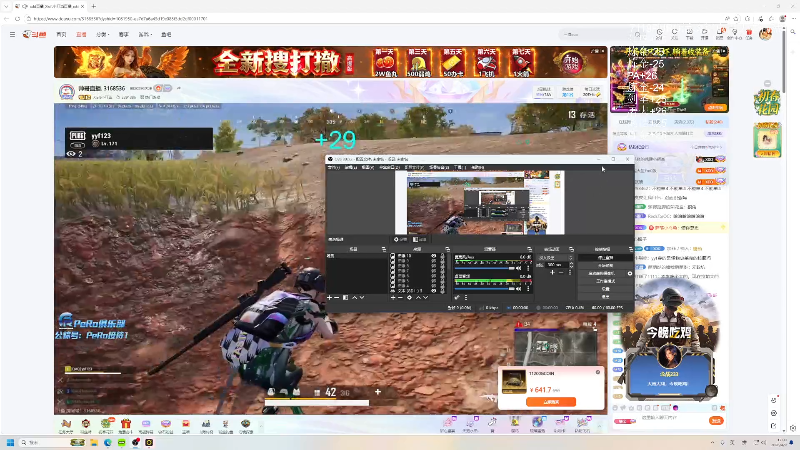Open source properties gear in sources footer
This screenshot has width=800, height=450.
[x=410, y=297]
